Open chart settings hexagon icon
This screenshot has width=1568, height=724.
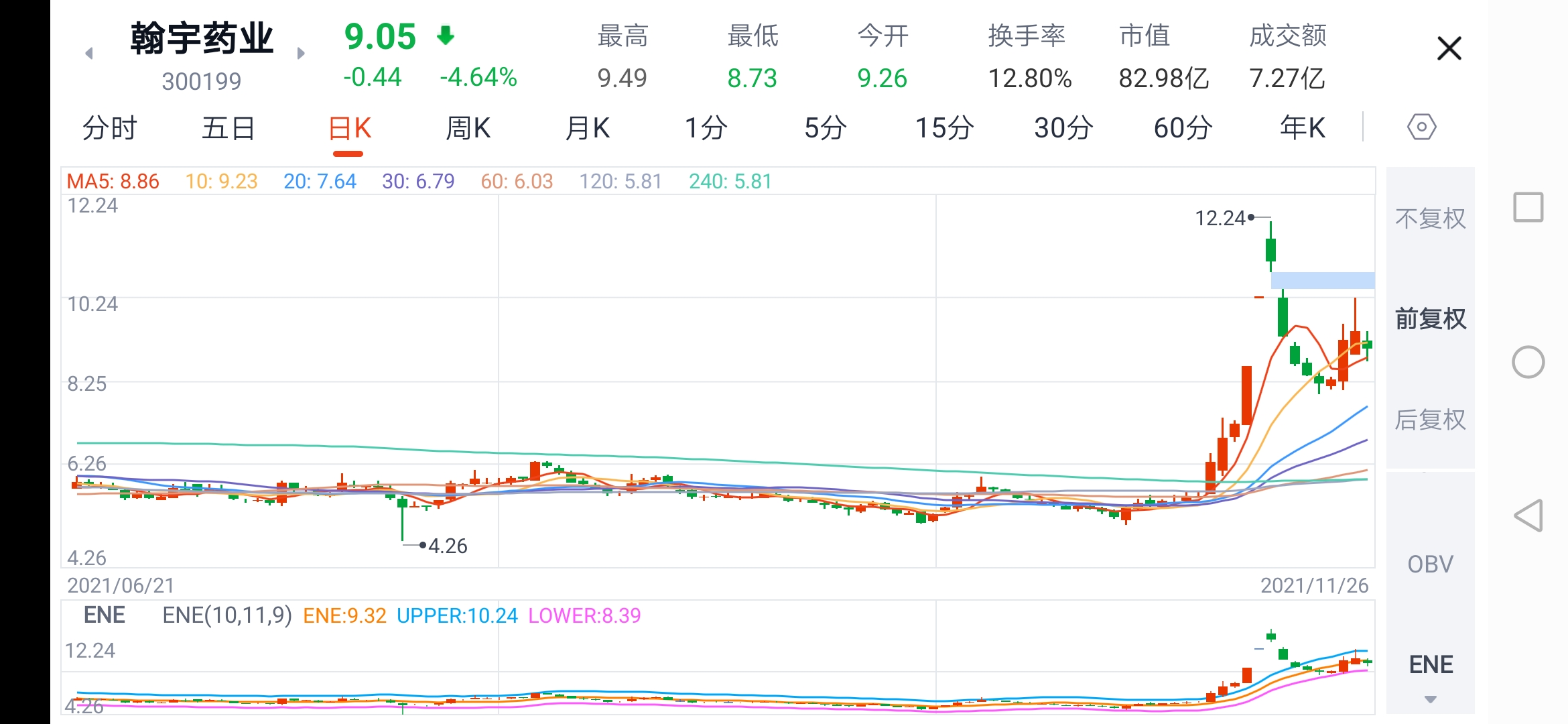point(1421,127)
